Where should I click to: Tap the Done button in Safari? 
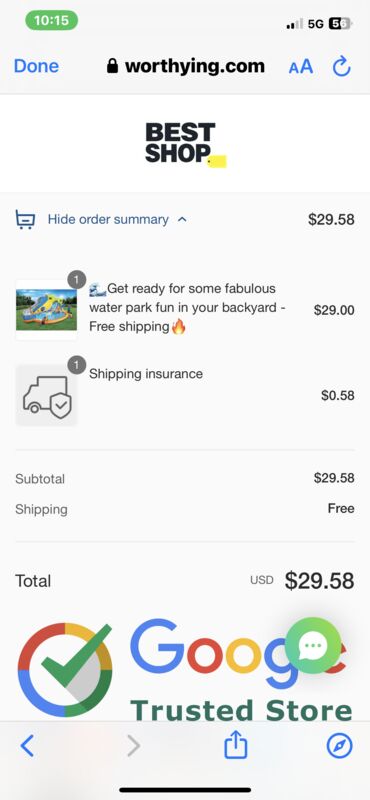(x=36, y=66)
